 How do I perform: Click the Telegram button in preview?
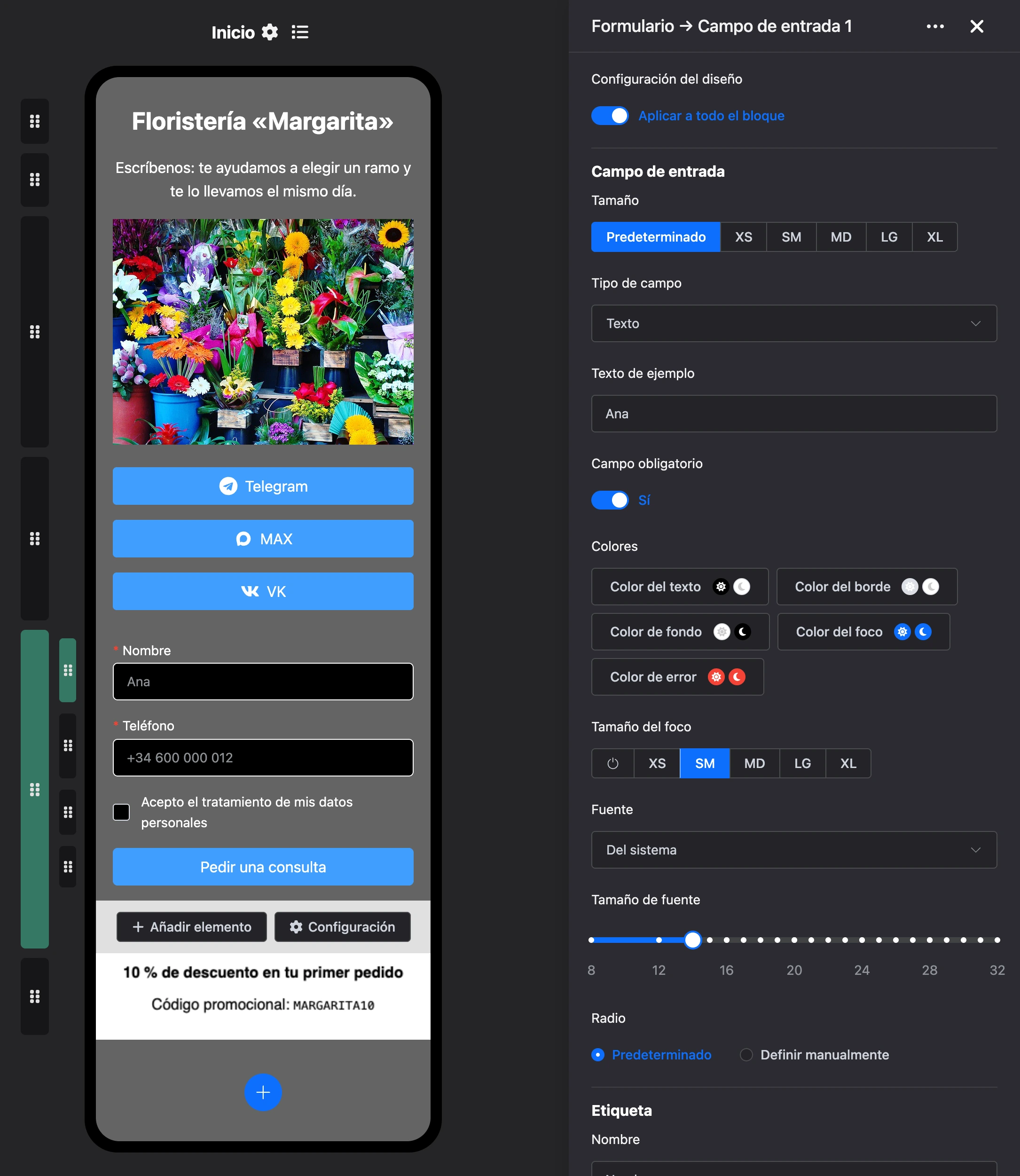[263, 486]
